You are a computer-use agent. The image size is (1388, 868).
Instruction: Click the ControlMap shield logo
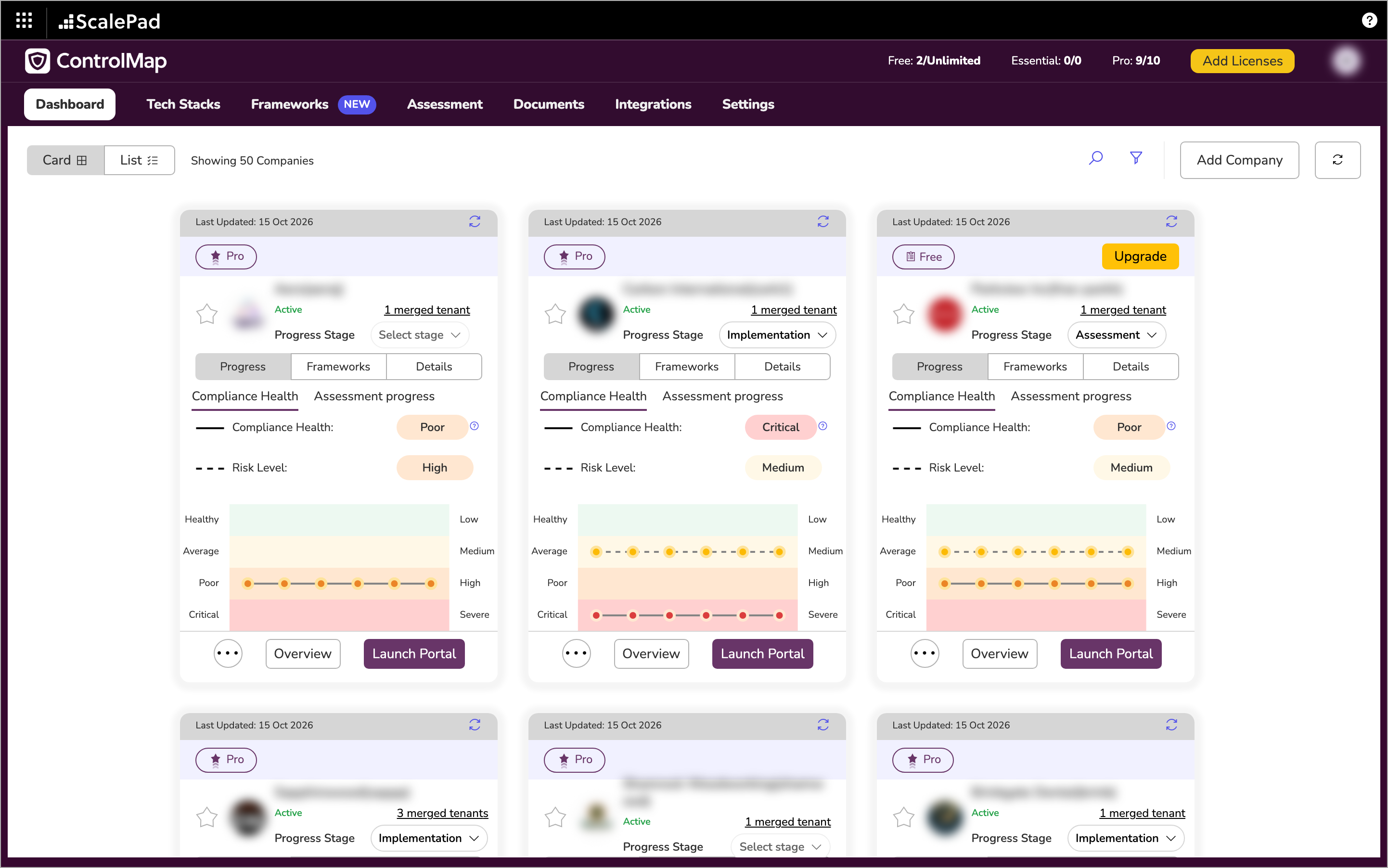38,61
